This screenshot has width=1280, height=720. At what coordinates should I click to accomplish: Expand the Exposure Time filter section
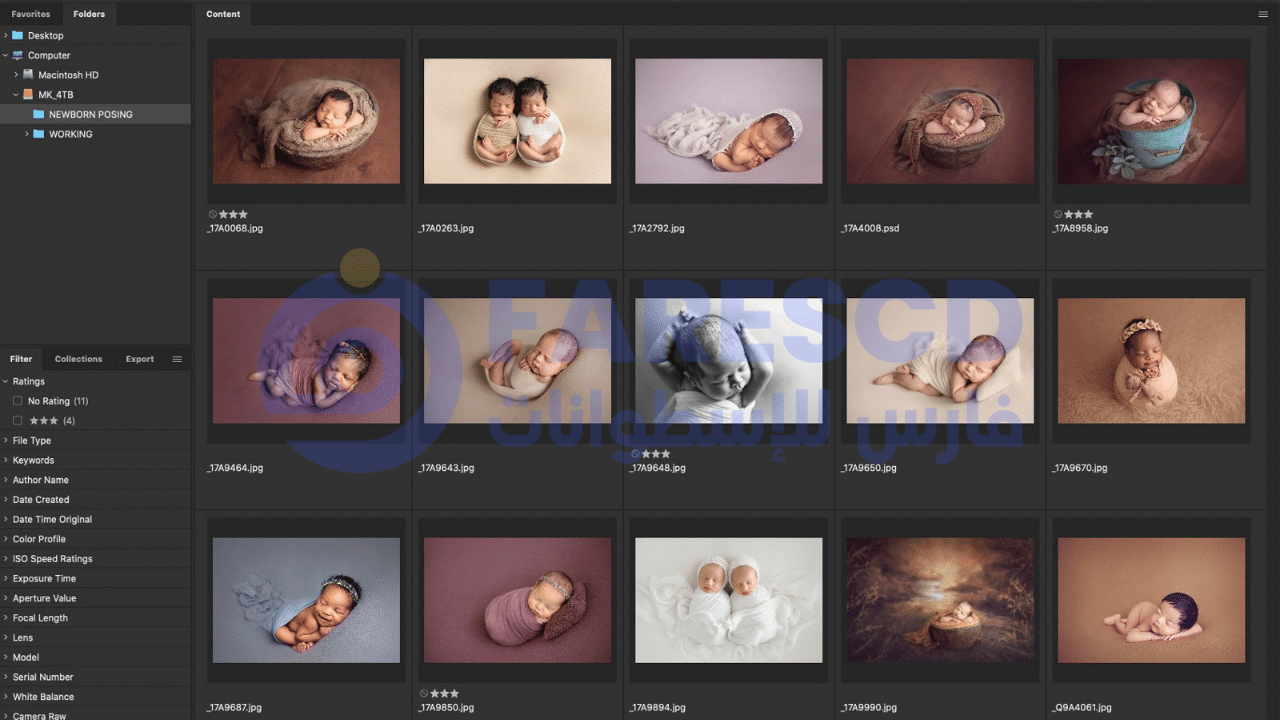point(6,578)
